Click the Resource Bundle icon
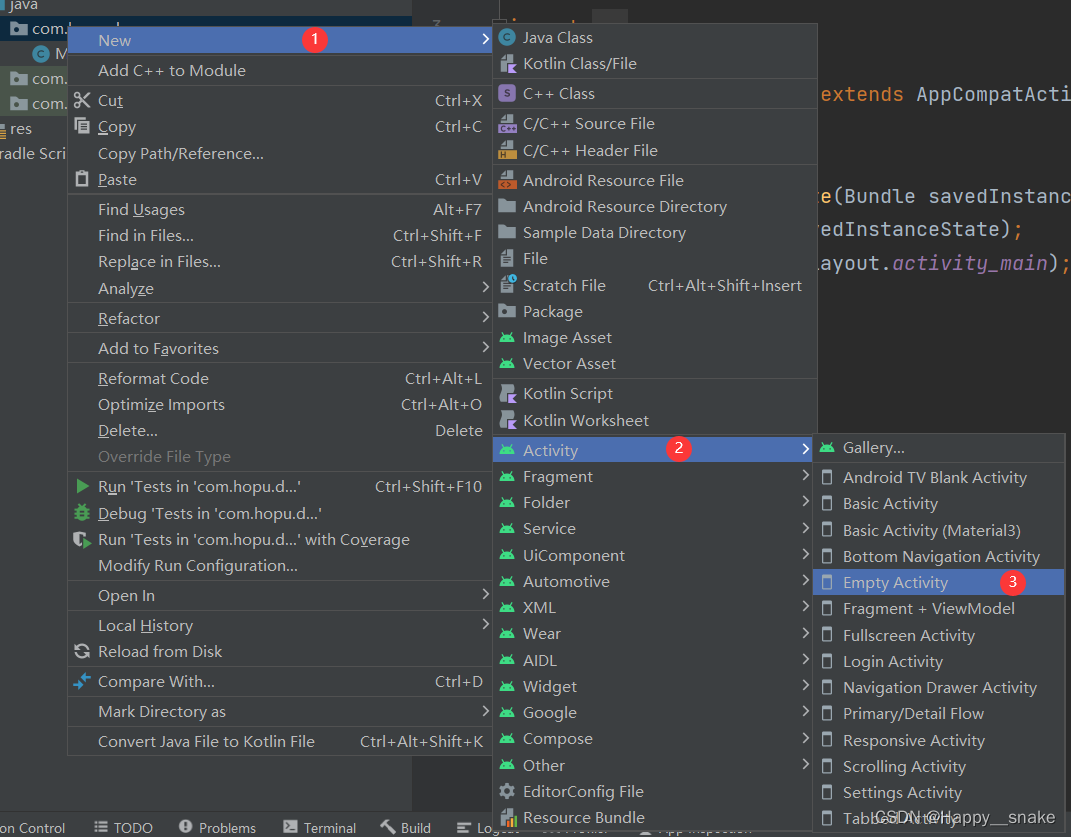This screenshot has width=1071, height=837. point(507,817)
